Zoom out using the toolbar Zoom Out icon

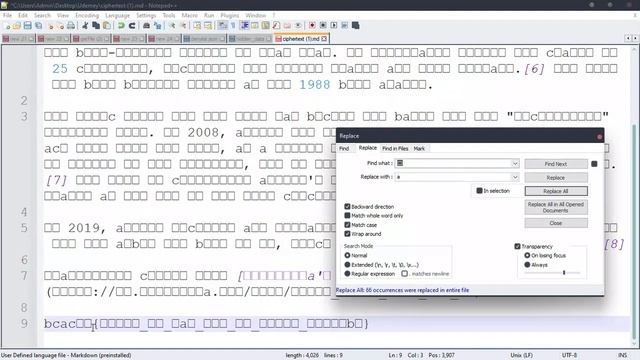(x=183, y=25)
